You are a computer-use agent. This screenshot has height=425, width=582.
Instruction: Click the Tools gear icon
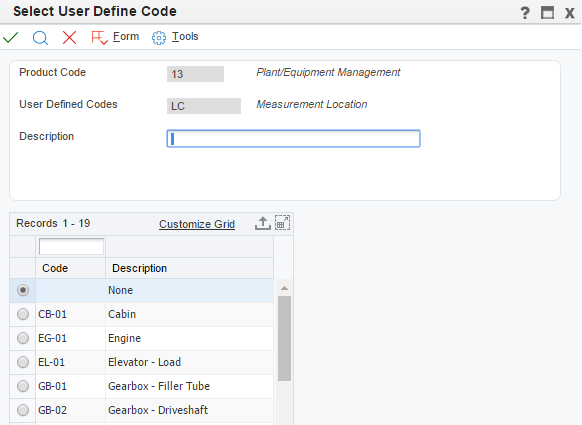[159, 38]
